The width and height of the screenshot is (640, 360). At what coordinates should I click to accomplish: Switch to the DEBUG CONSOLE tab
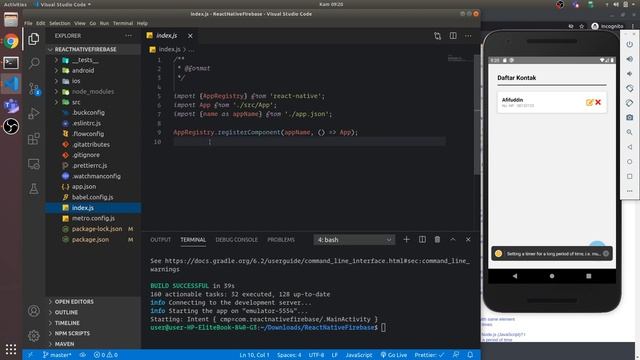[236, 240]
